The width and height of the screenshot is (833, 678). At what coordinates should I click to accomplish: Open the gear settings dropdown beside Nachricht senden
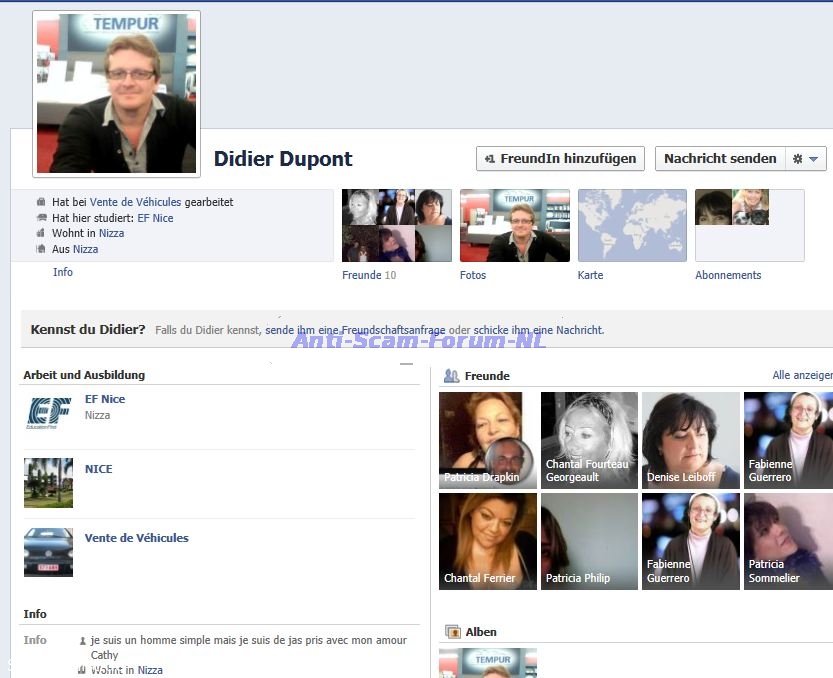pos(805,159)
